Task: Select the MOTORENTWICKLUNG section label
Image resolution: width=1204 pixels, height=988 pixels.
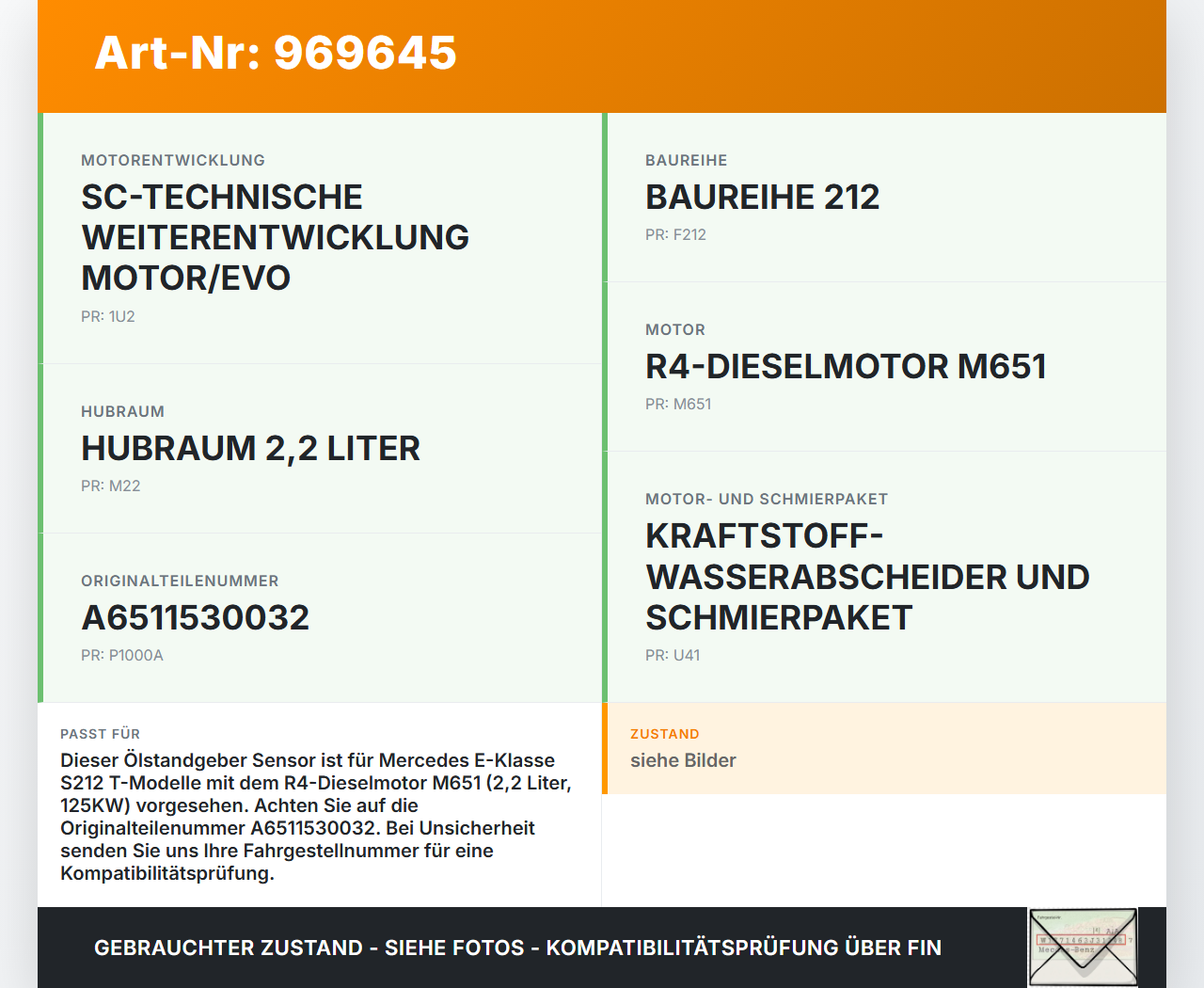Action: coord(173,160)
